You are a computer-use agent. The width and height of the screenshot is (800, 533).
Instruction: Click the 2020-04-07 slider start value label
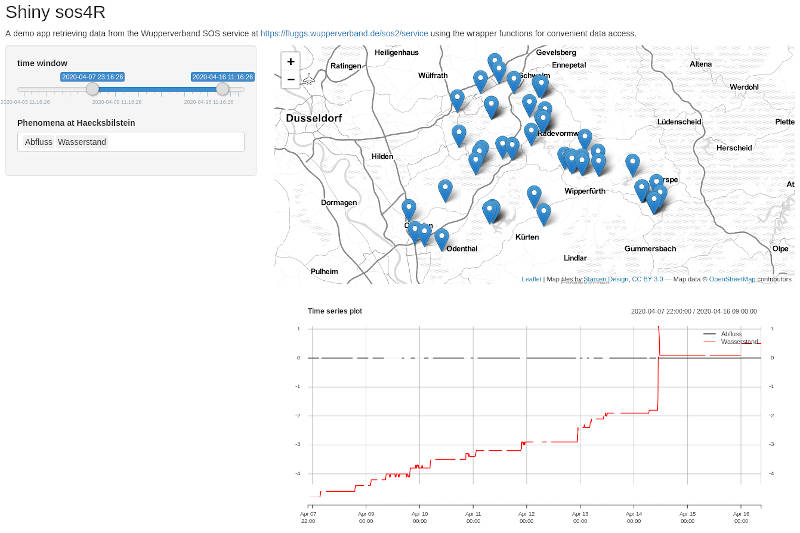pos(92,77)
